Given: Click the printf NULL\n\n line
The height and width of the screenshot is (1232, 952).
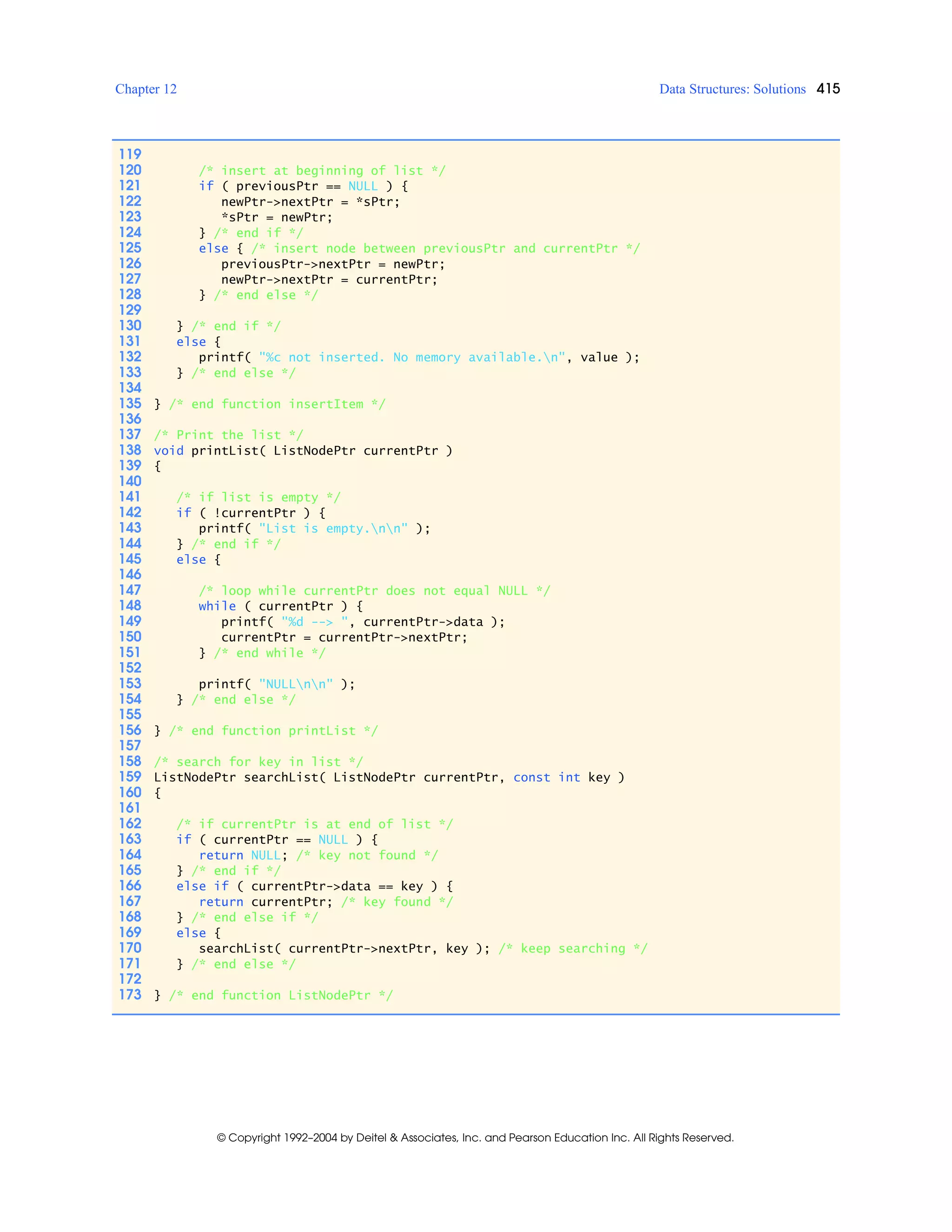Looking at the screenshot, I should coord(277,684).
